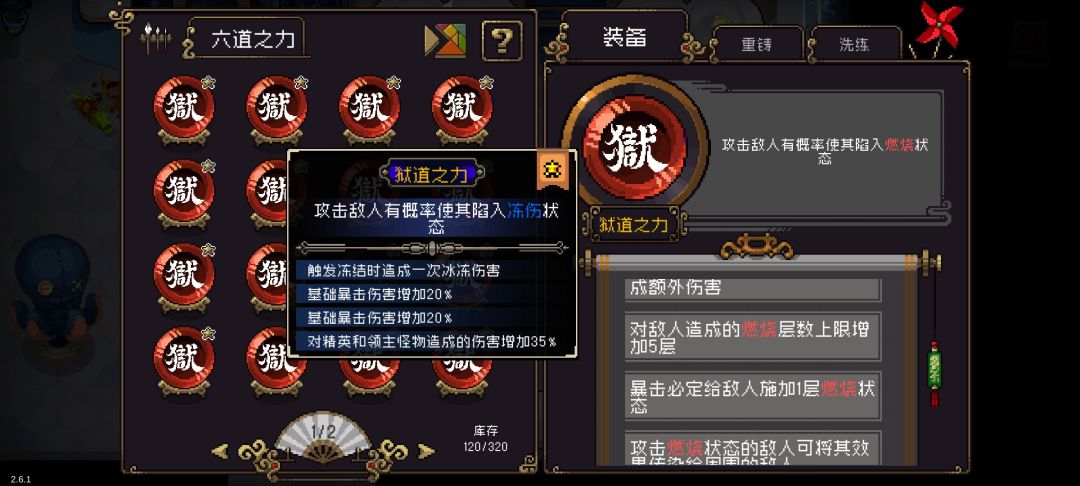Select the 燃烧层数上限增加5层 attribute entry
This screenshot has height=486, width=1080.
point(753,337)
